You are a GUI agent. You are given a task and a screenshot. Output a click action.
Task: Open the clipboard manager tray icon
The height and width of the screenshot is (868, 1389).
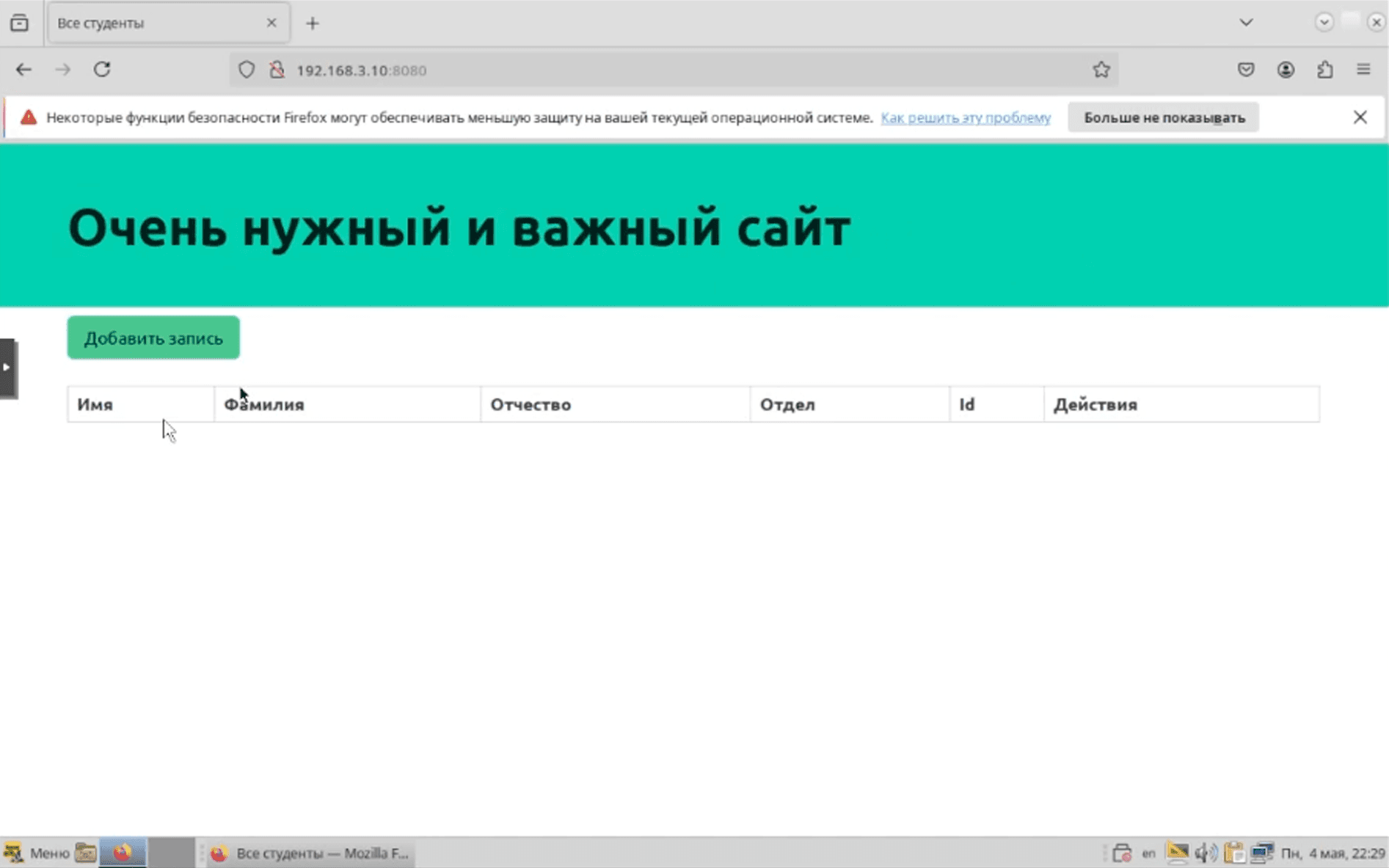(1234, 853)
